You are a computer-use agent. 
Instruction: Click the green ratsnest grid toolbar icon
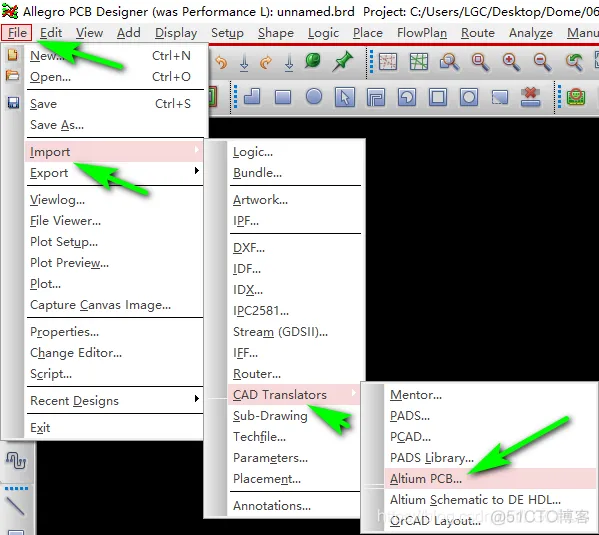pyautogui.click(x=419, y=62)
